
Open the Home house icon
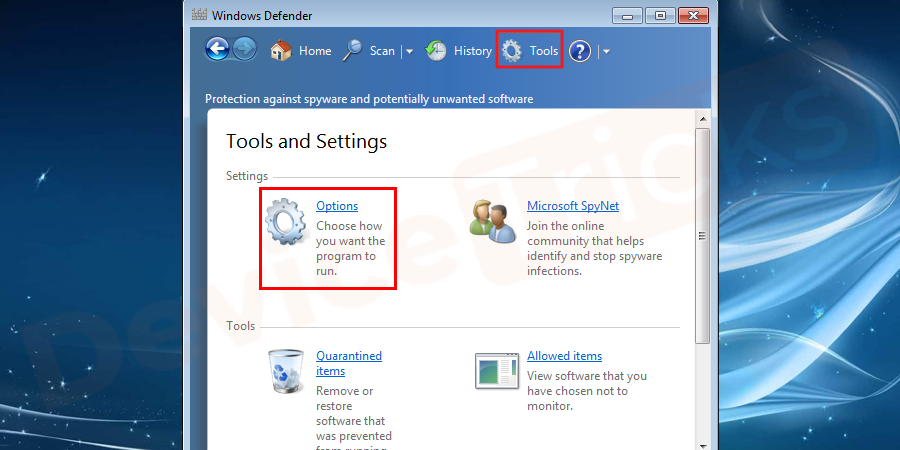pos(281,51)
